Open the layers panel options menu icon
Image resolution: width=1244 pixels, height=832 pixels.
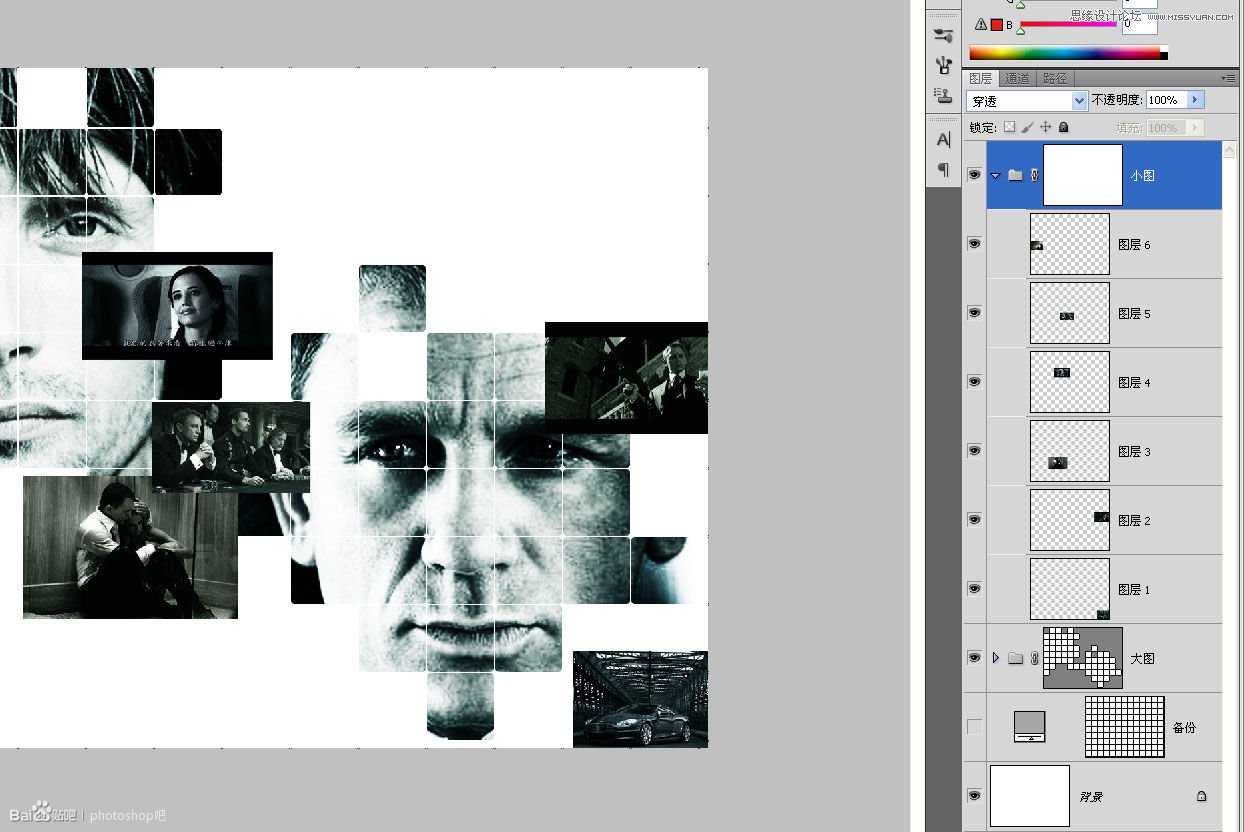click(x=1227, y=77)
